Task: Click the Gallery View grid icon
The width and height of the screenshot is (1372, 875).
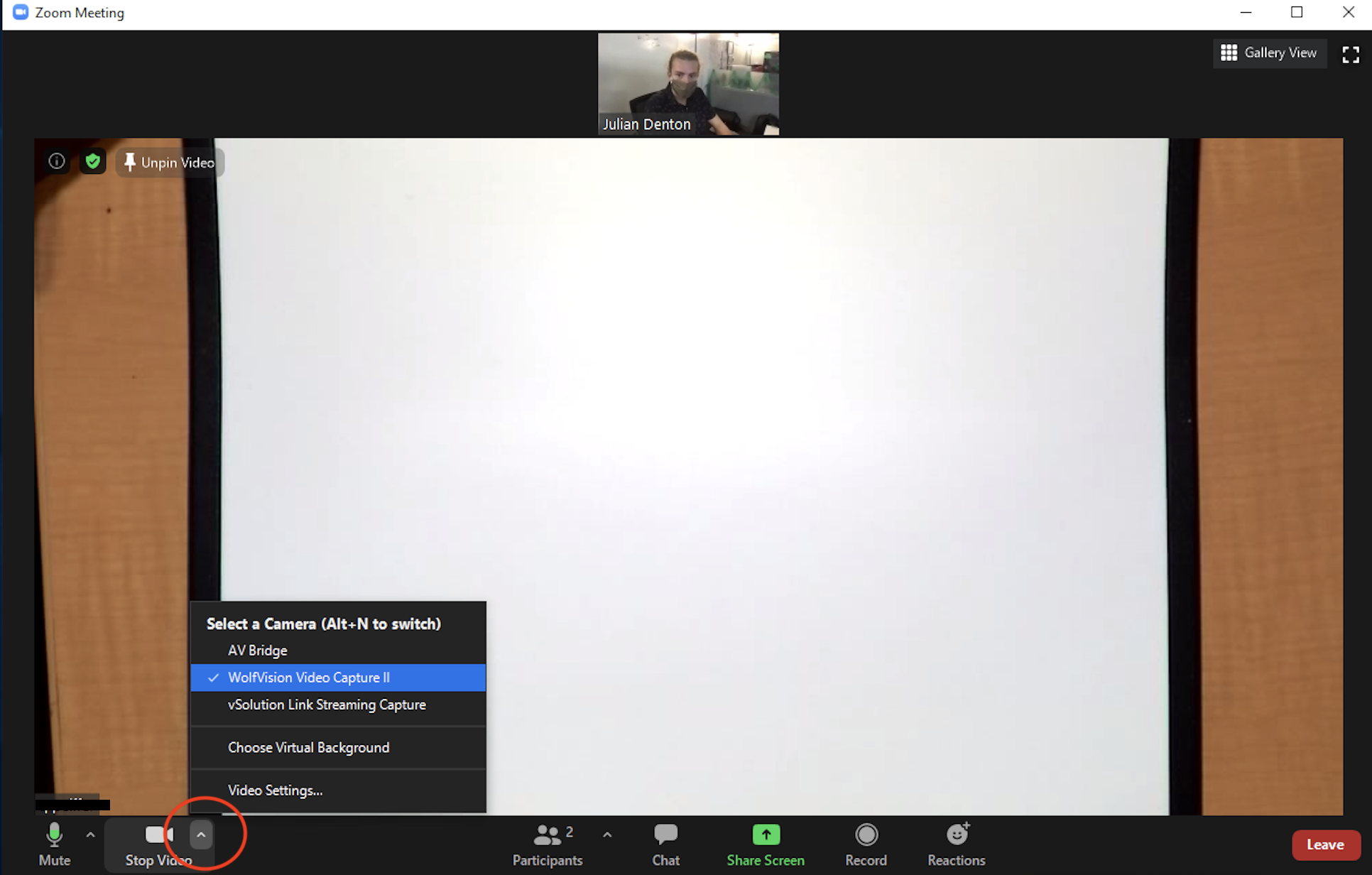Action: point(1227,52)
